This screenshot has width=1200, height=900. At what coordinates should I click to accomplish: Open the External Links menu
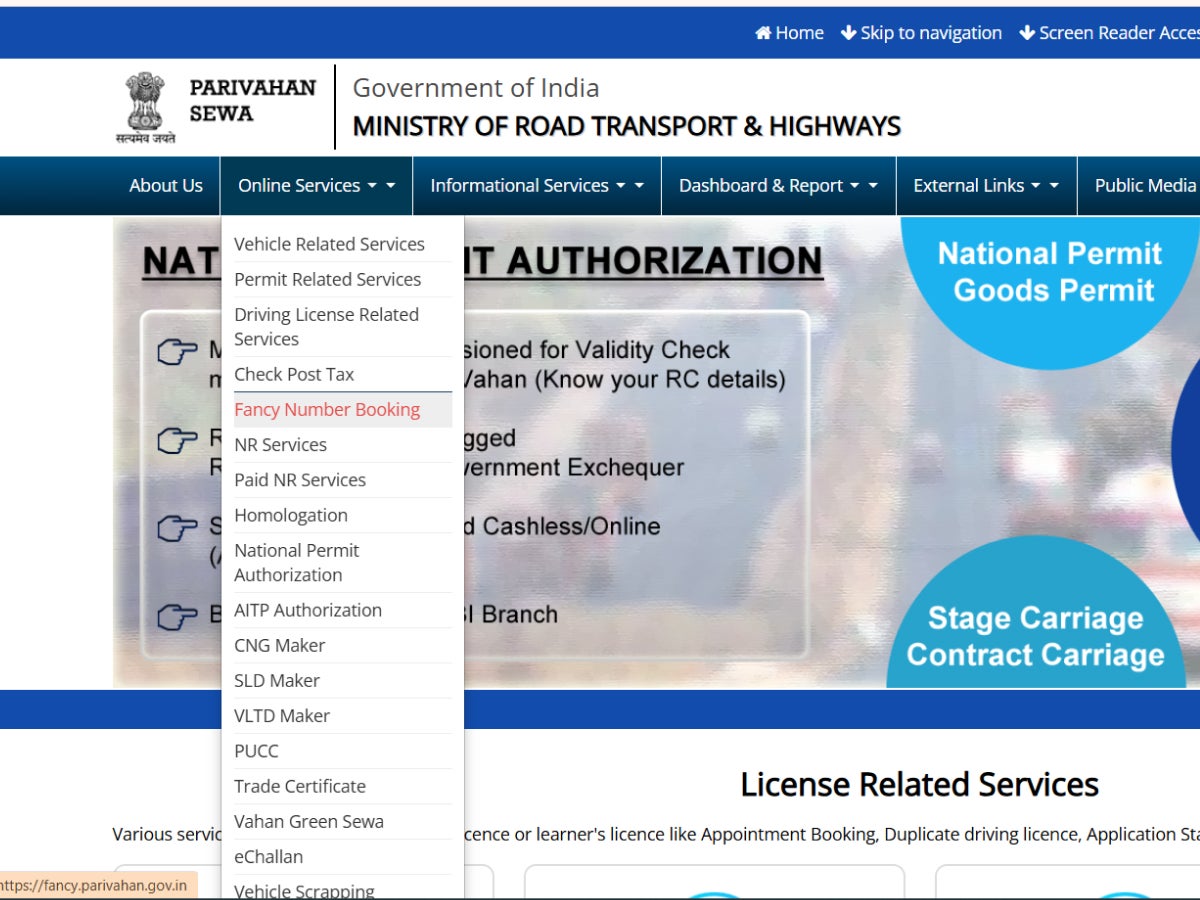(x=985, y=186)
